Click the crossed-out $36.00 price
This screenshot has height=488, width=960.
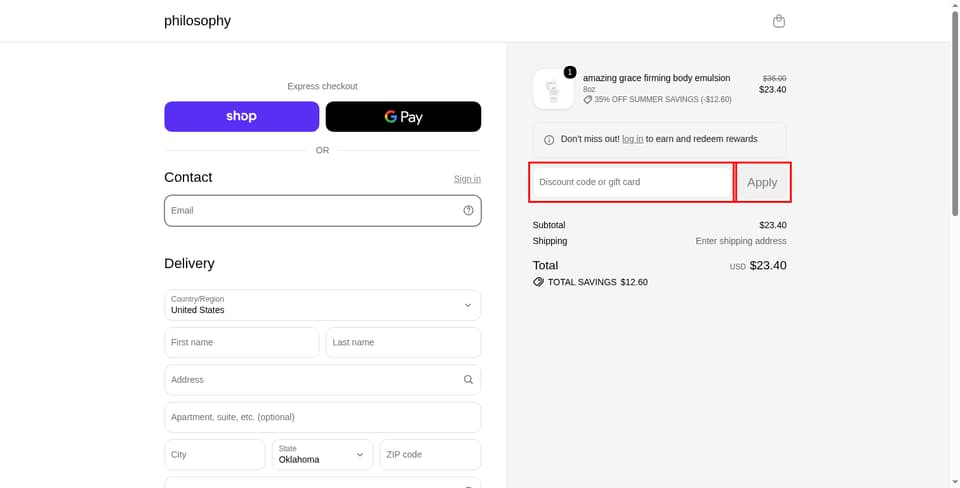point(774,78)
